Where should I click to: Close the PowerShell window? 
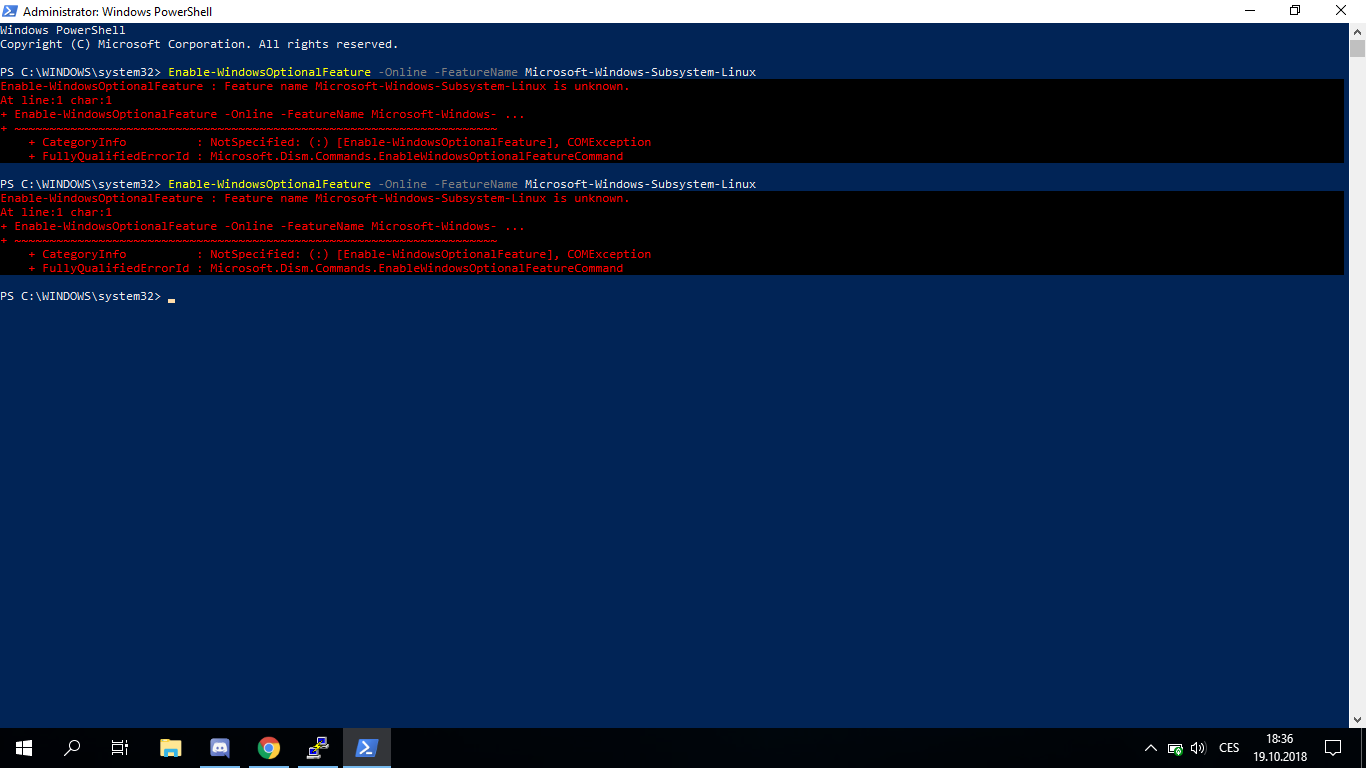click(x=1342, y=11)
